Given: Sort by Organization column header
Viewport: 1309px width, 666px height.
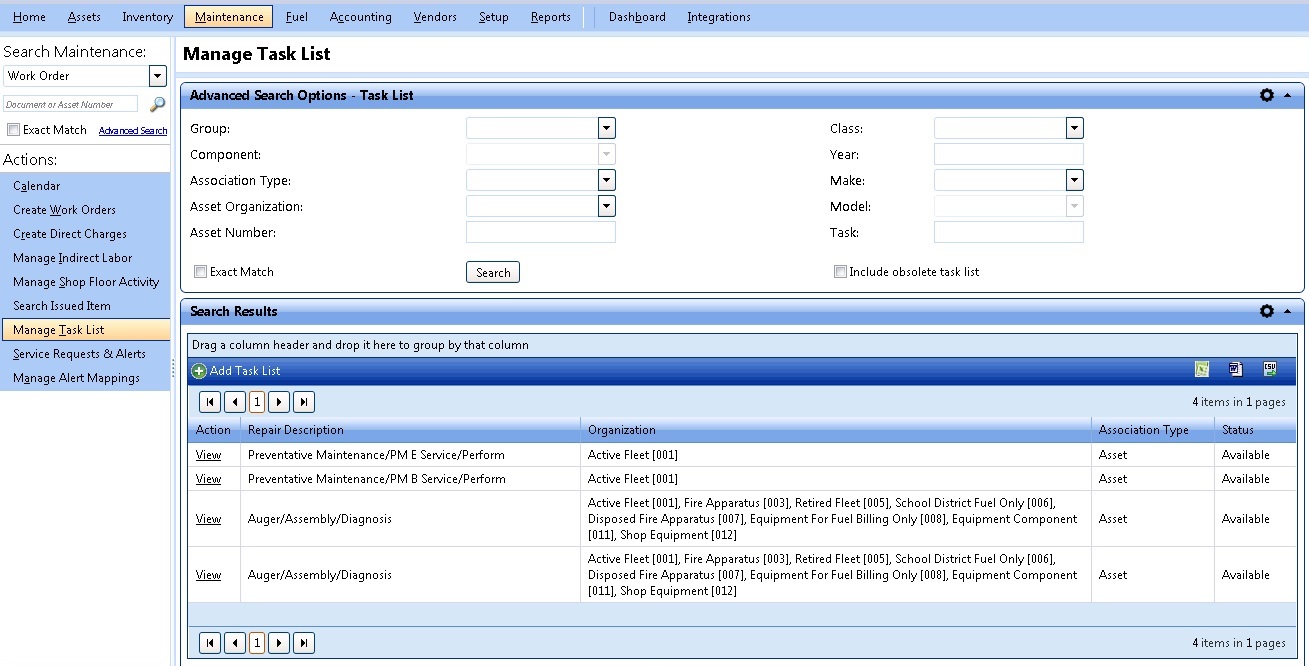Looking at the screenshot, I should click(621, 430).
